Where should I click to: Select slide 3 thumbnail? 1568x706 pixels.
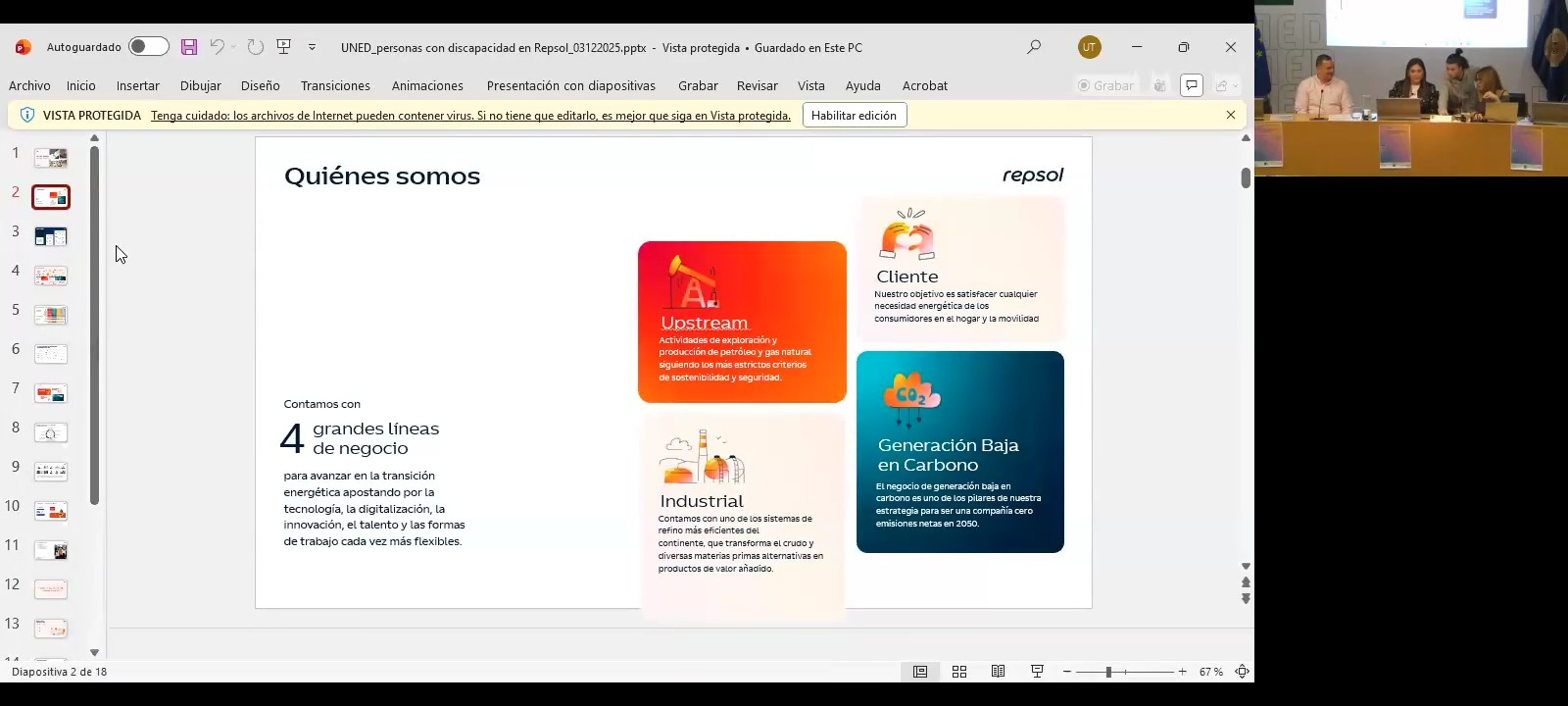(51, 236)
